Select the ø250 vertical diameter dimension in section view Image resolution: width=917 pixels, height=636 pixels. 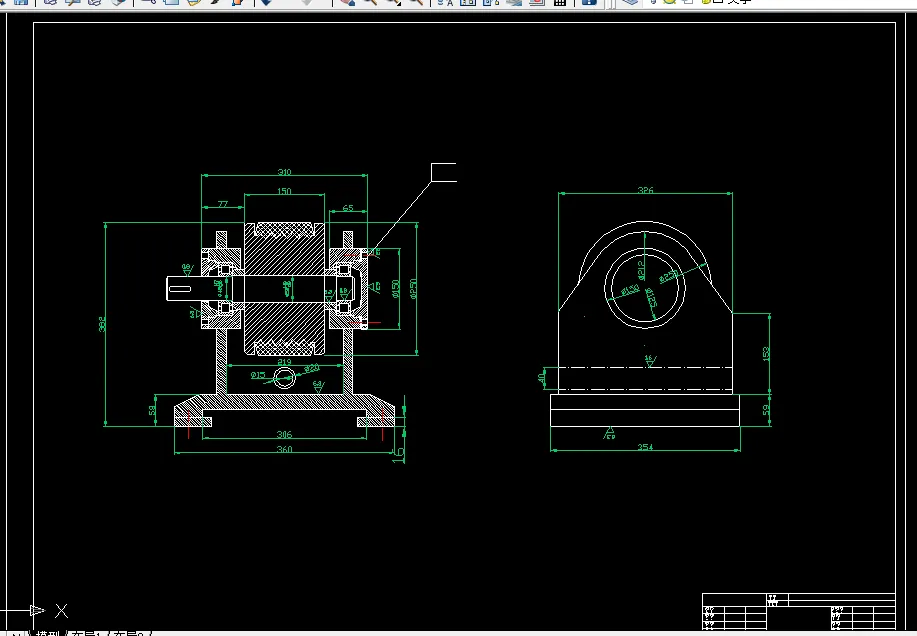click(413, 289)
